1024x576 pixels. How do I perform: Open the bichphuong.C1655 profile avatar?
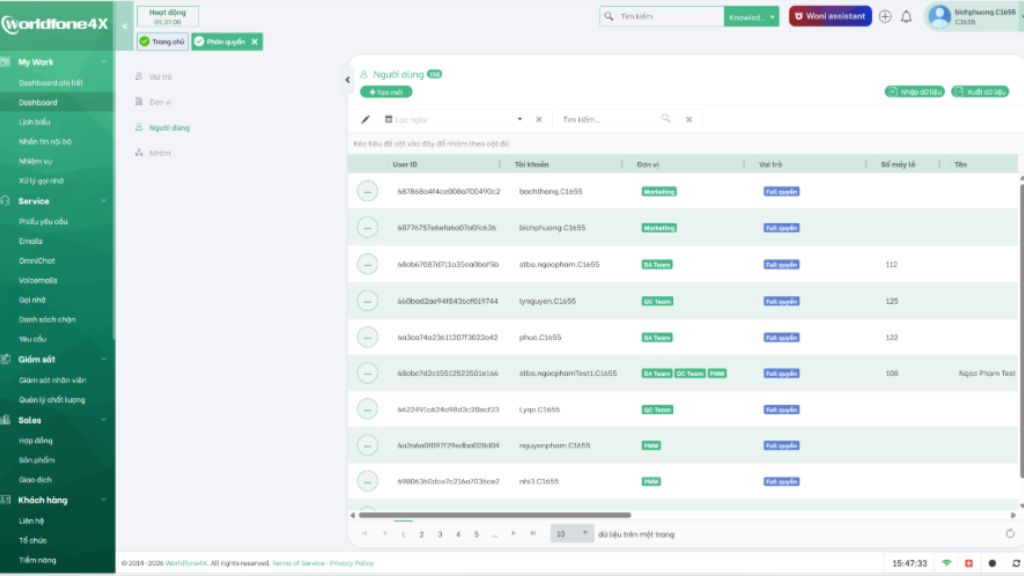(939, 16)
